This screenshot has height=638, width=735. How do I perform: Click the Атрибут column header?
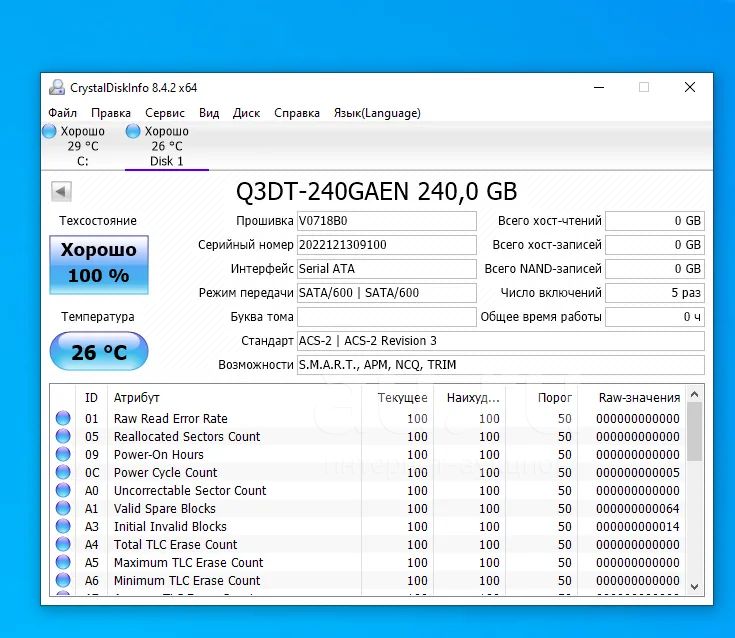click(234, 398)
